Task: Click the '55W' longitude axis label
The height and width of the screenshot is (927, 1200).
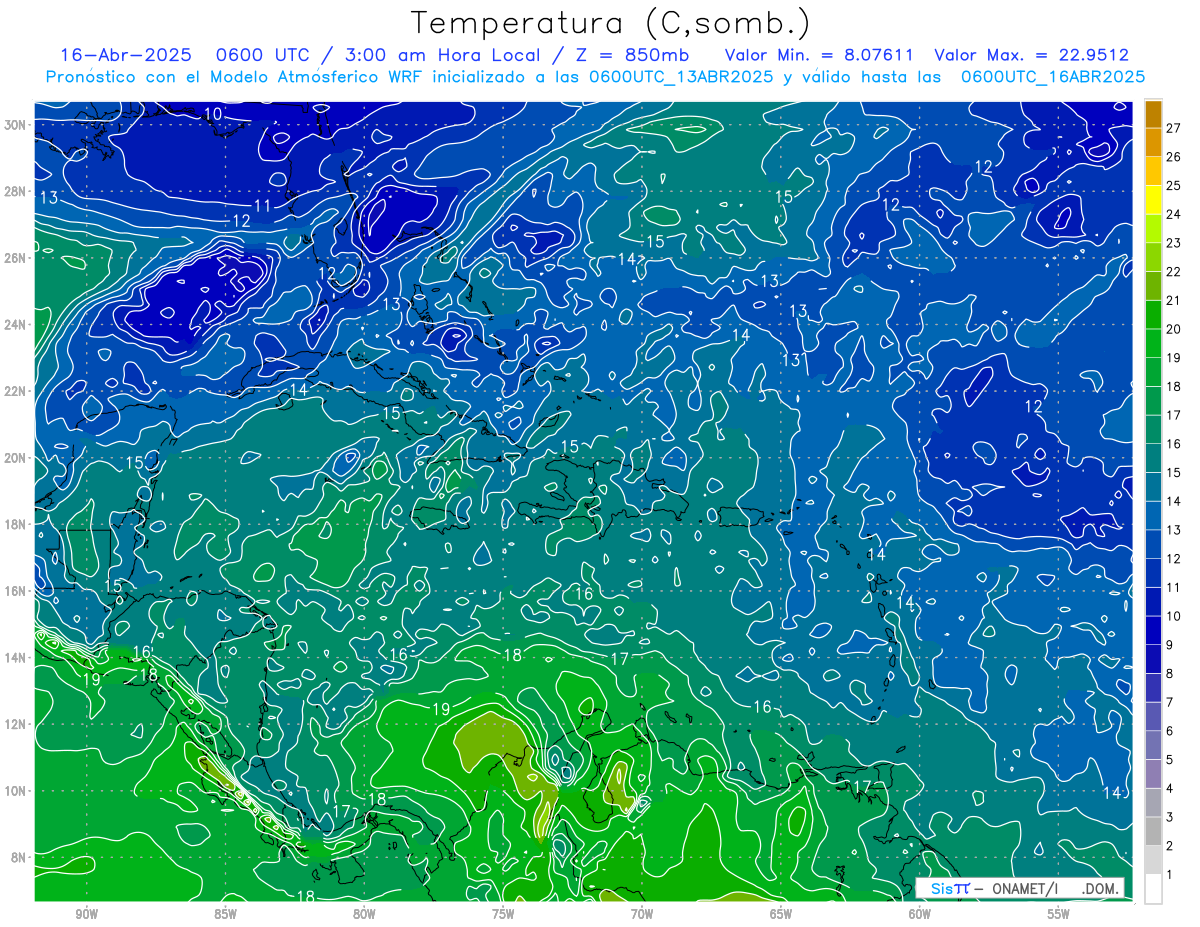Action: 1059,914
